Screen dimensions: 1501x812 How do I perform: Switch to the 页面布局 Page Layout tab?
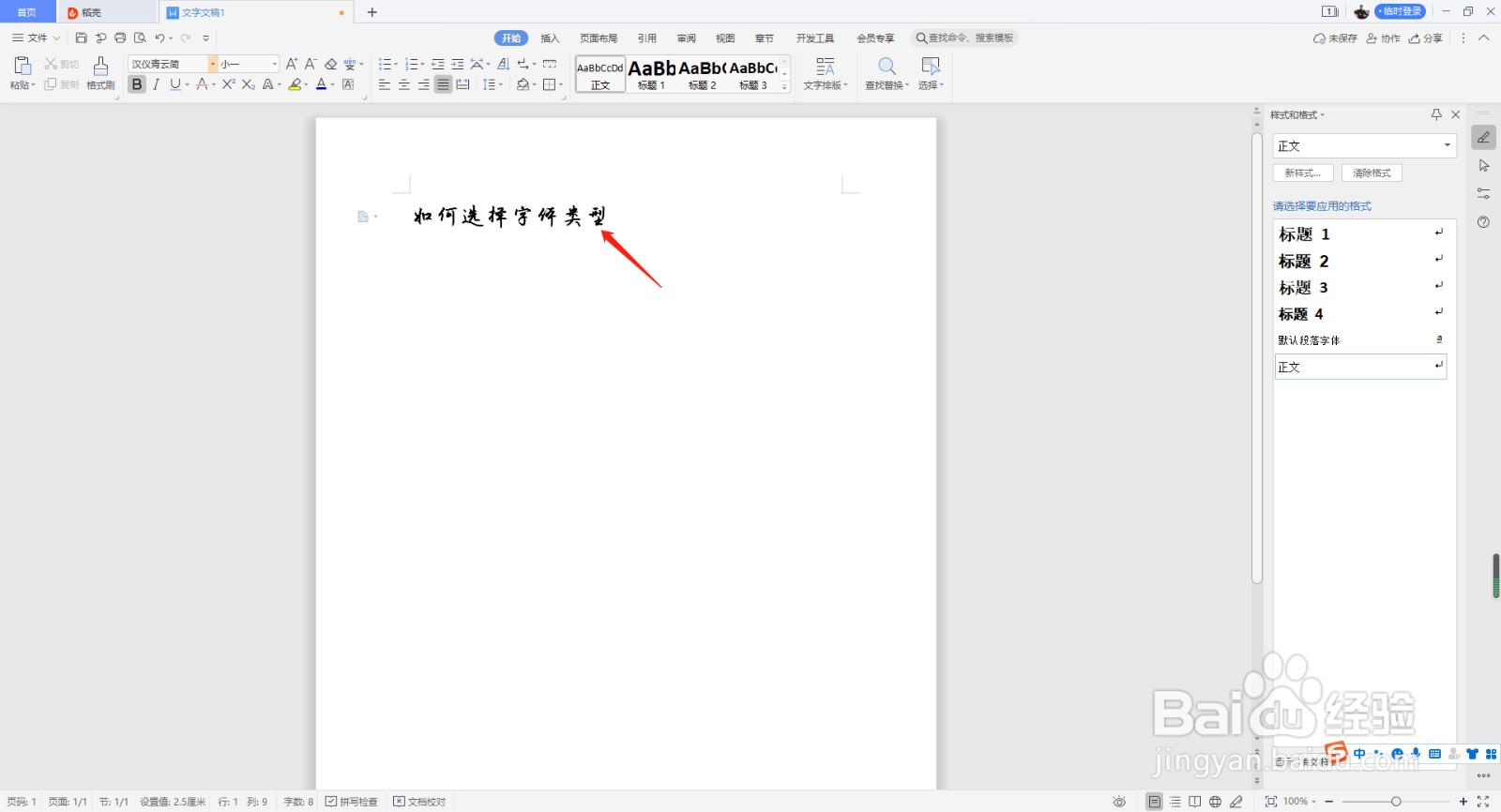pos(599,38)
